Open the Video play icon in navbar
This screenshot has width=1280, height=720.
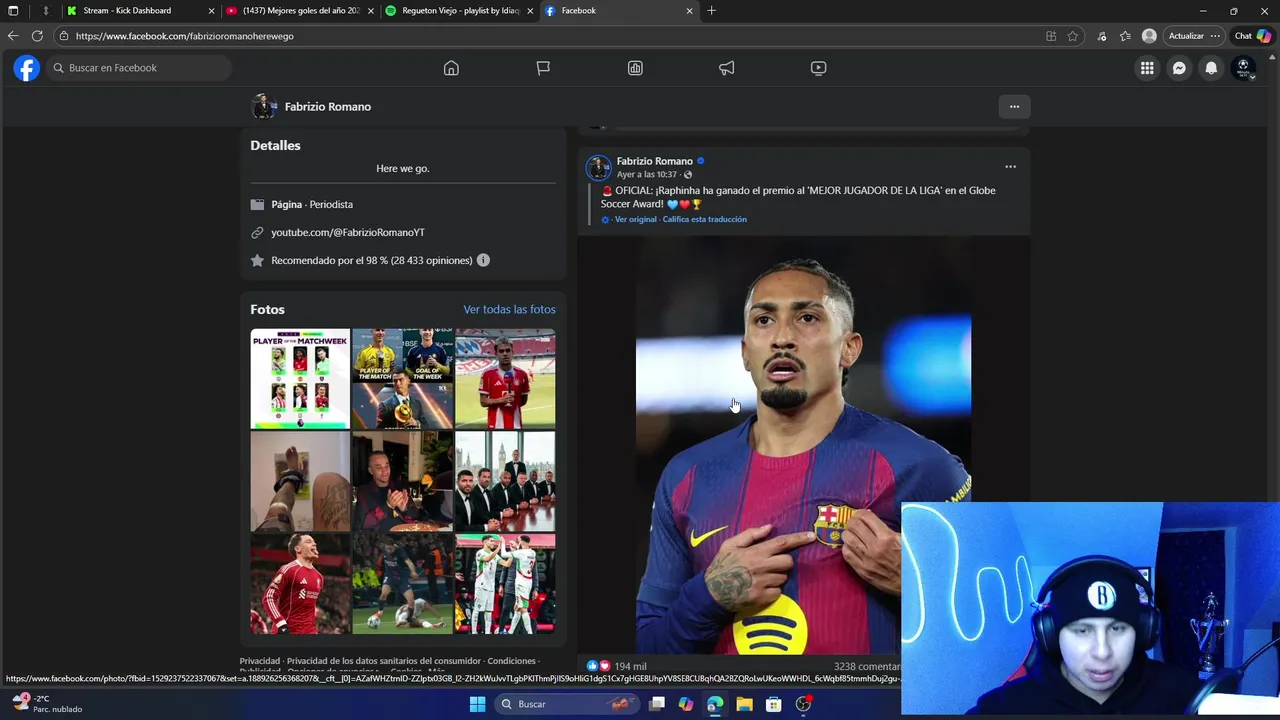[818, 68]
